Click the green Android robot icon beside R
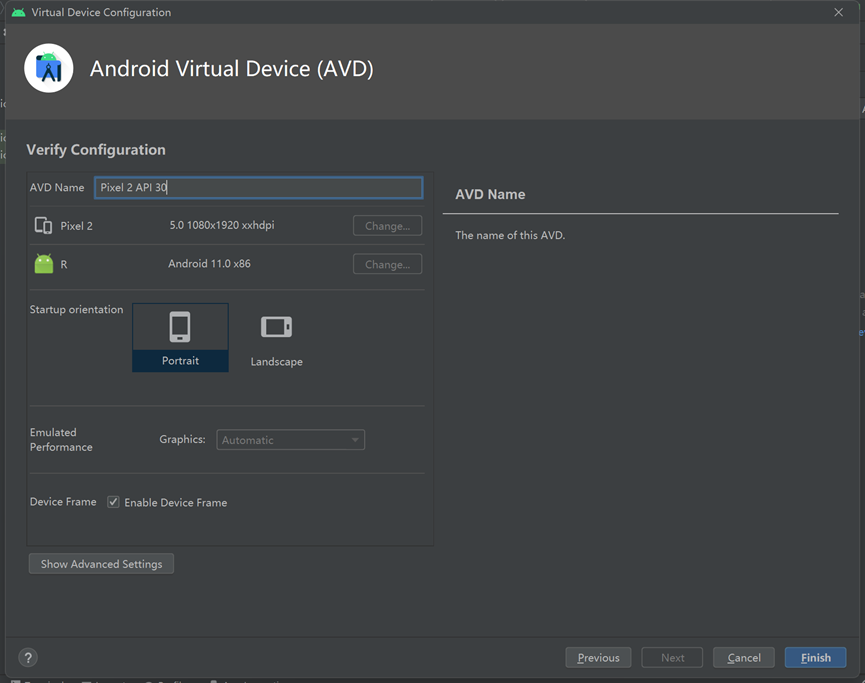This screenshot has height=683, width=865. click(44, 263)
